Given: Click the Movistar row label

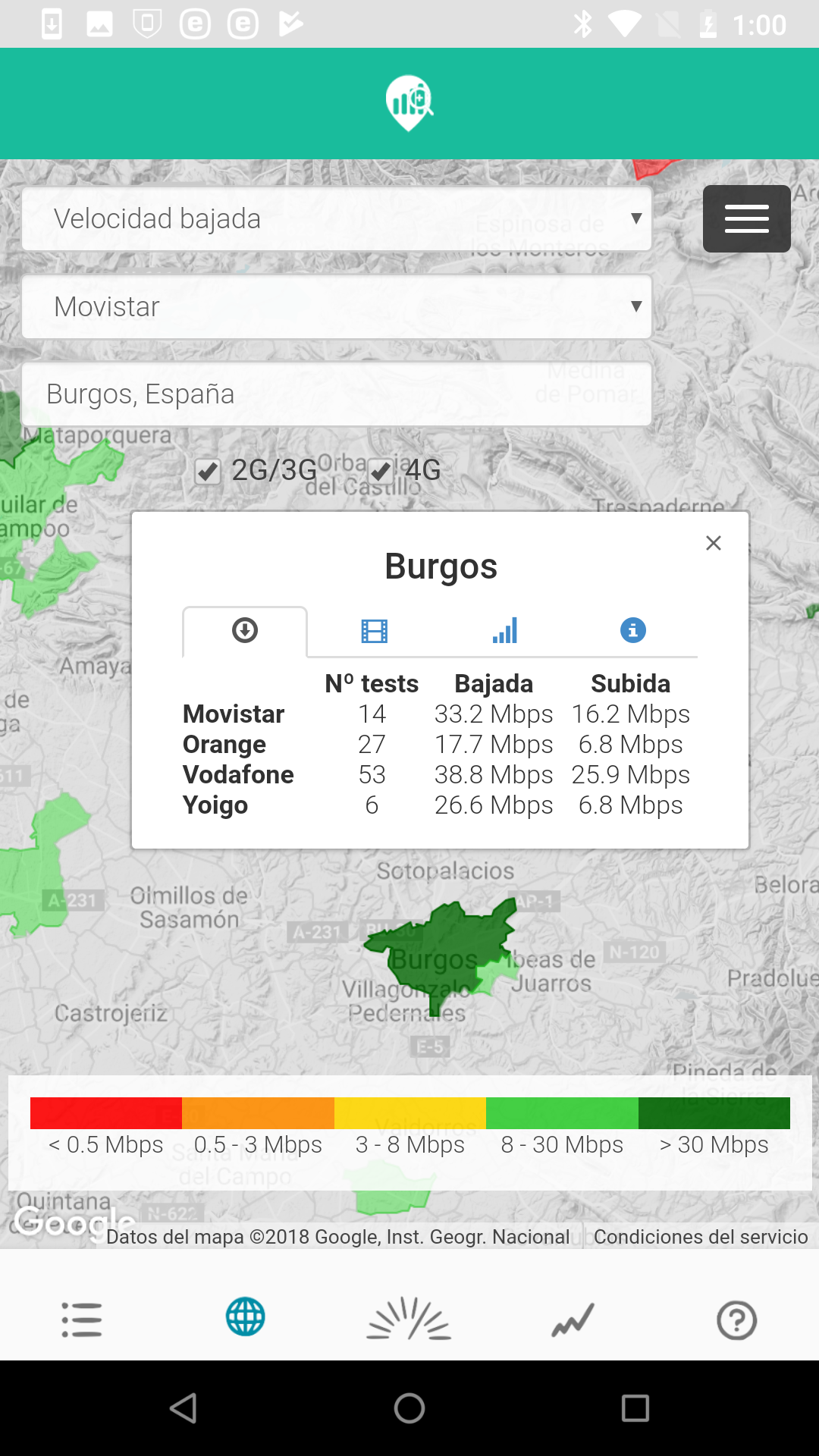Looking at the screenshot, I should pyautogui.click(x=234, y=714).
